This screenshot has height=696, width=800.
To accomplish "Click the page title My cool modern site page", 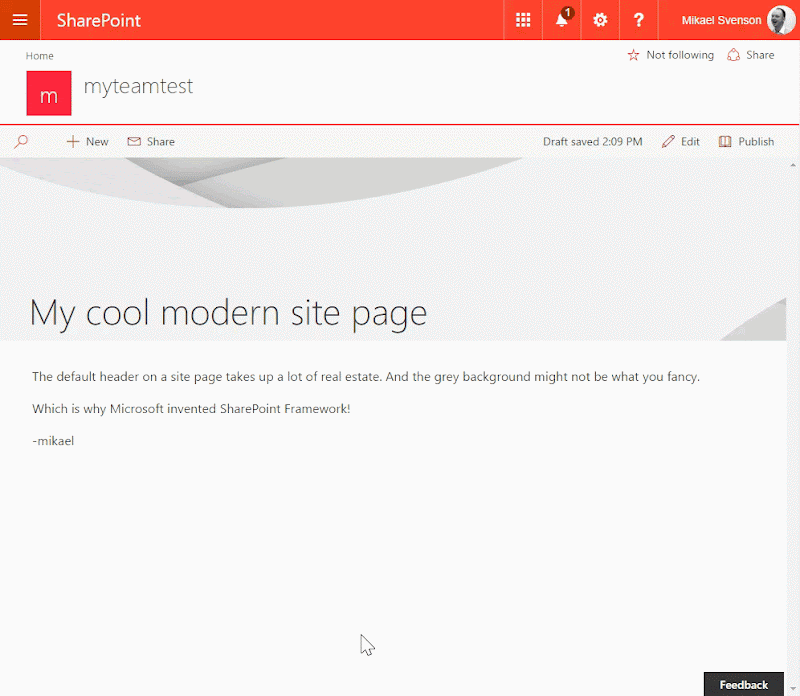I will pyautogui.click(x=228, y=314).
